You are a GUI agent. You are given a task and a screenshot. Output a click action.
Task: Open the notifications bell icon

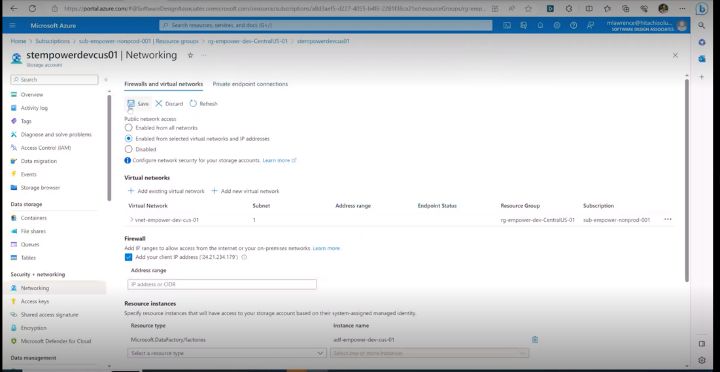[540, 26]
